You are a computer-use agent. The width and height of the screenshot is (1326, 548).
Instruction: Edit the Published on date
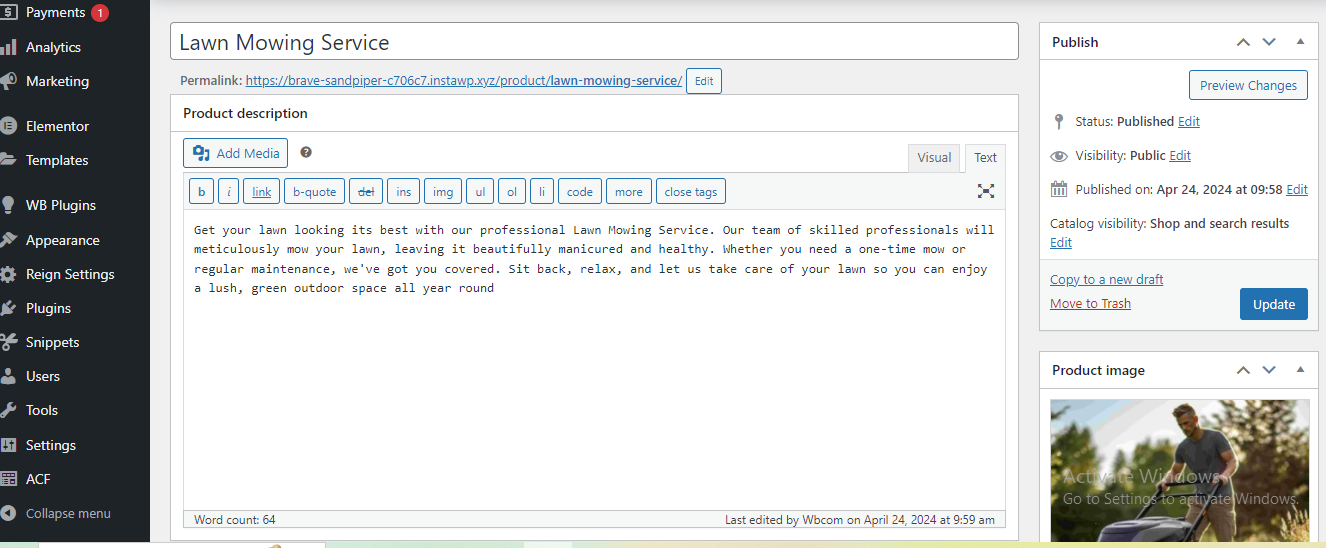pyautogui.click(x=1297, y=189)
